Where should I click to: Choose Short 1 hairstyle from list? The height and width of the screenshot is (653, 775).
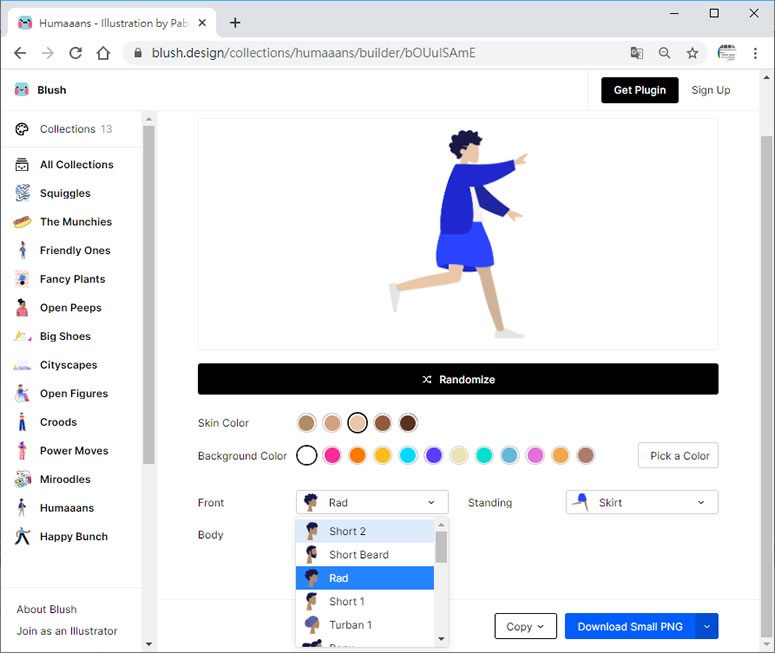[365, 602]
